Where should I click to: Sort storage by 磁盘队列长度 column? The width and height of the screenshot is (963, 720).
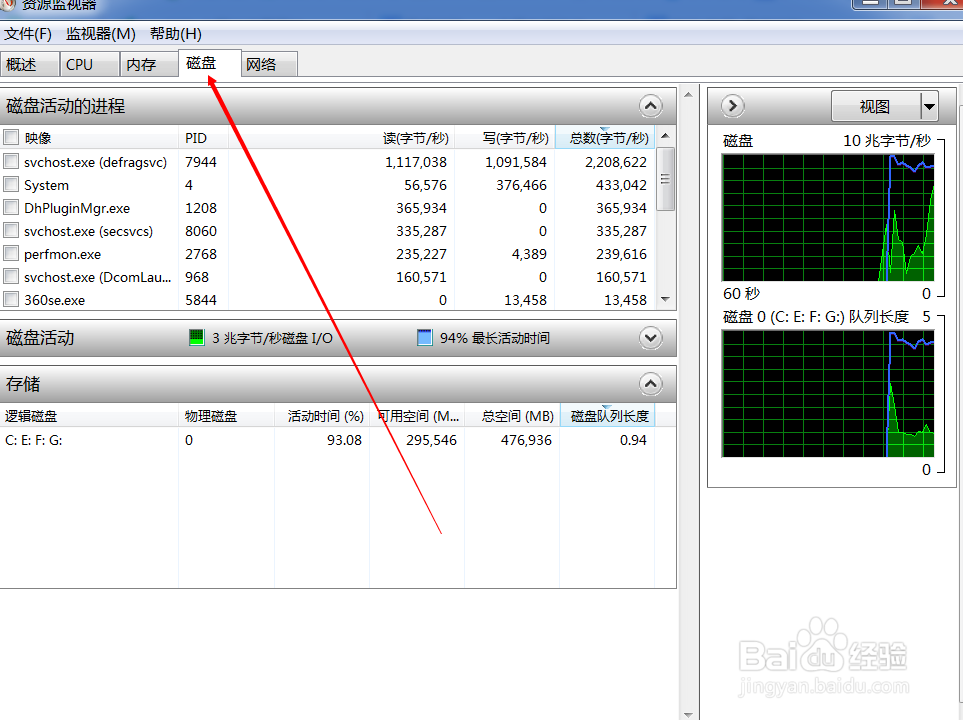pyautogui.click(x=608, y=416)
